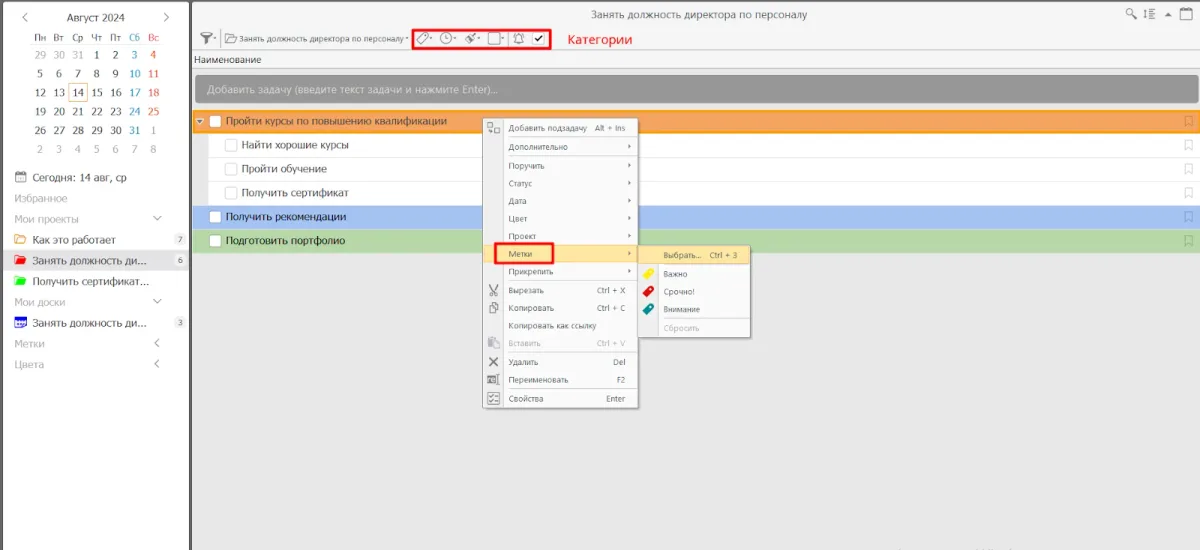Click the tags (label) toolbar icon
Image resolution: width=1200 pixels, height=550 pixels.
(422, 39)
